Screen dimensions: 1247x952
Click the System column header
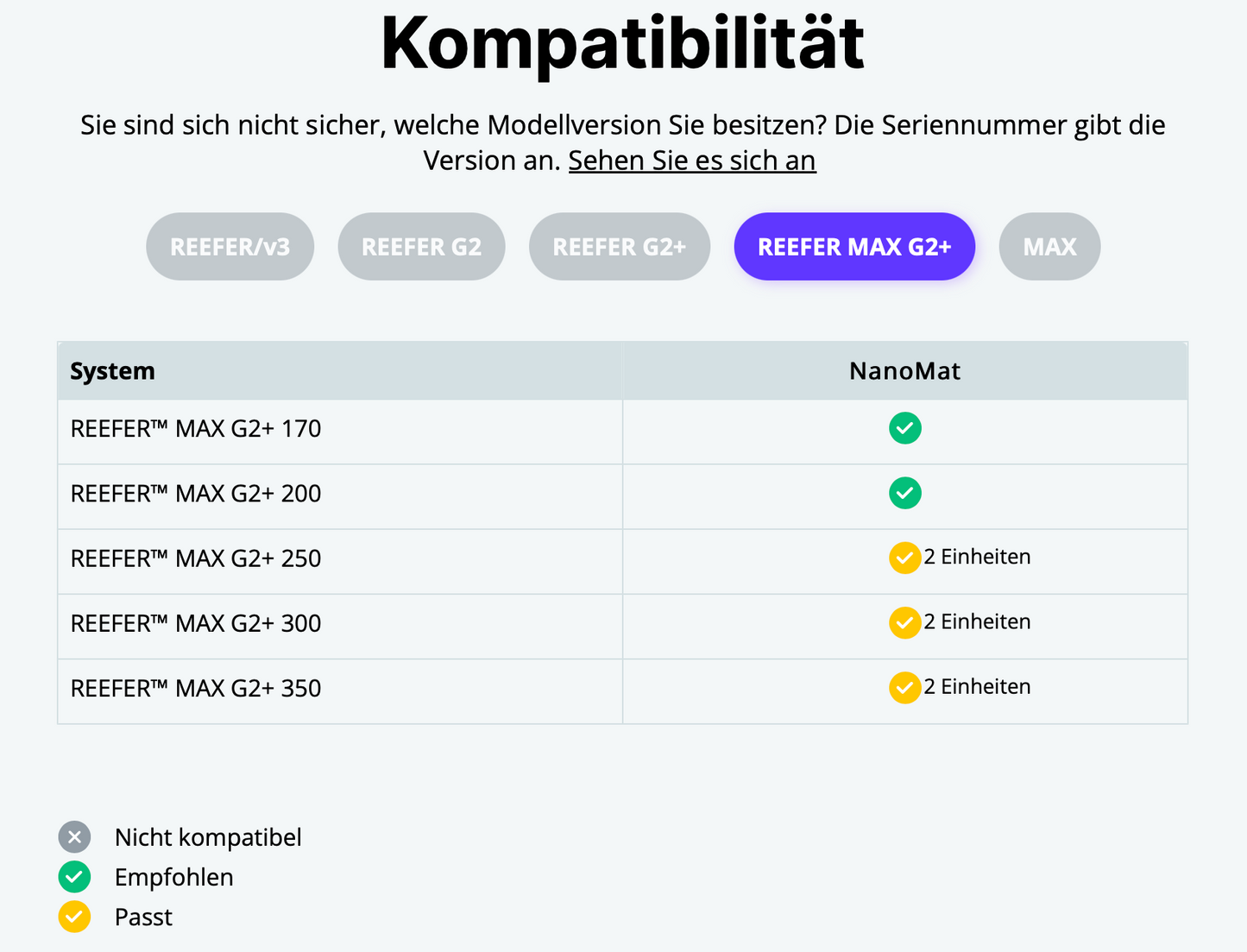[x=113, y=371]
